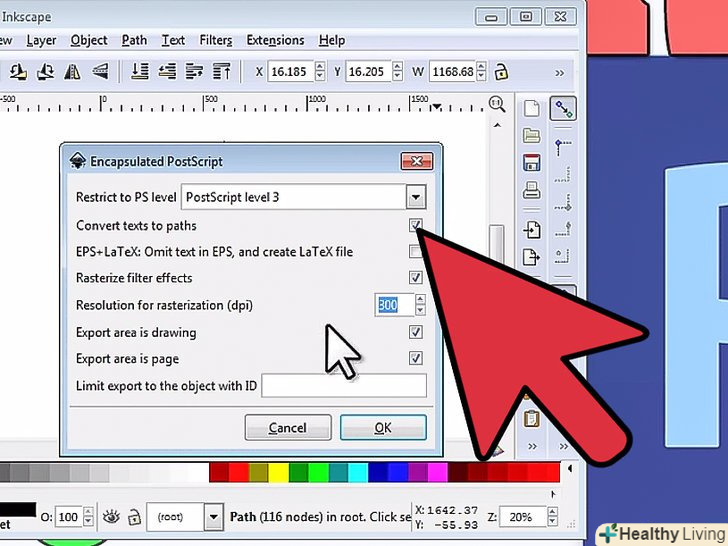The height and width of the screenshot is (546, 728).
Task: Raise selection one step icon
Action: click(x=194, y=72)
